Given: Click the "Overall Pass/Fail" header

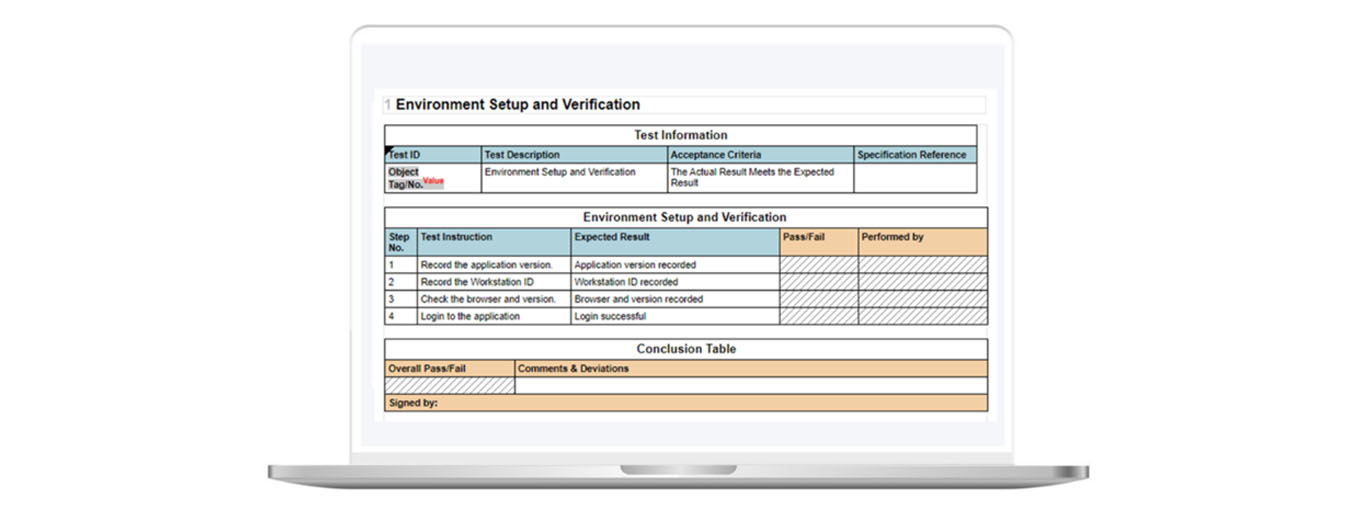Looking at the screenshot, I should [x=450, y=368].
